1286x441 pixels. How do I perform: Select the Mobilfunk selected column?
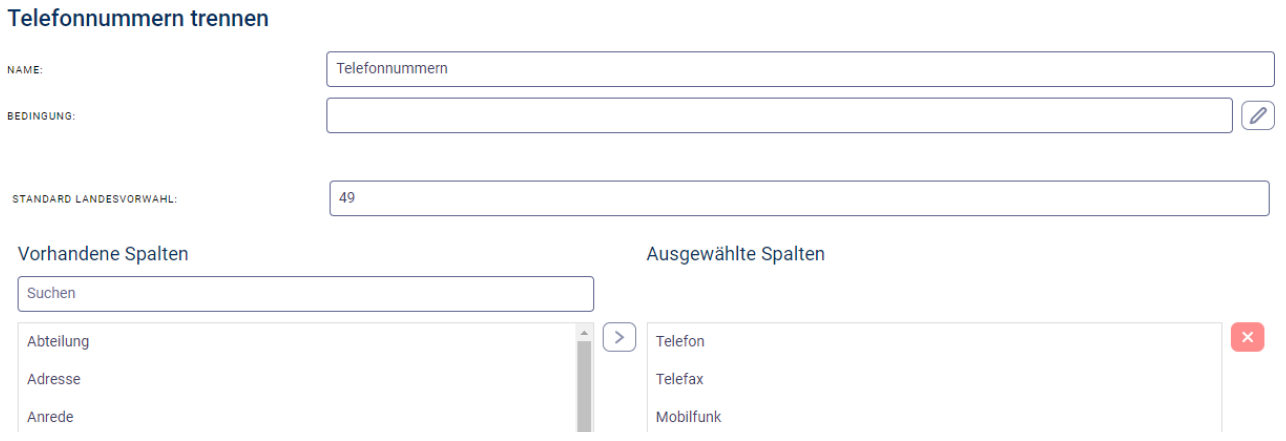[688, 417]
